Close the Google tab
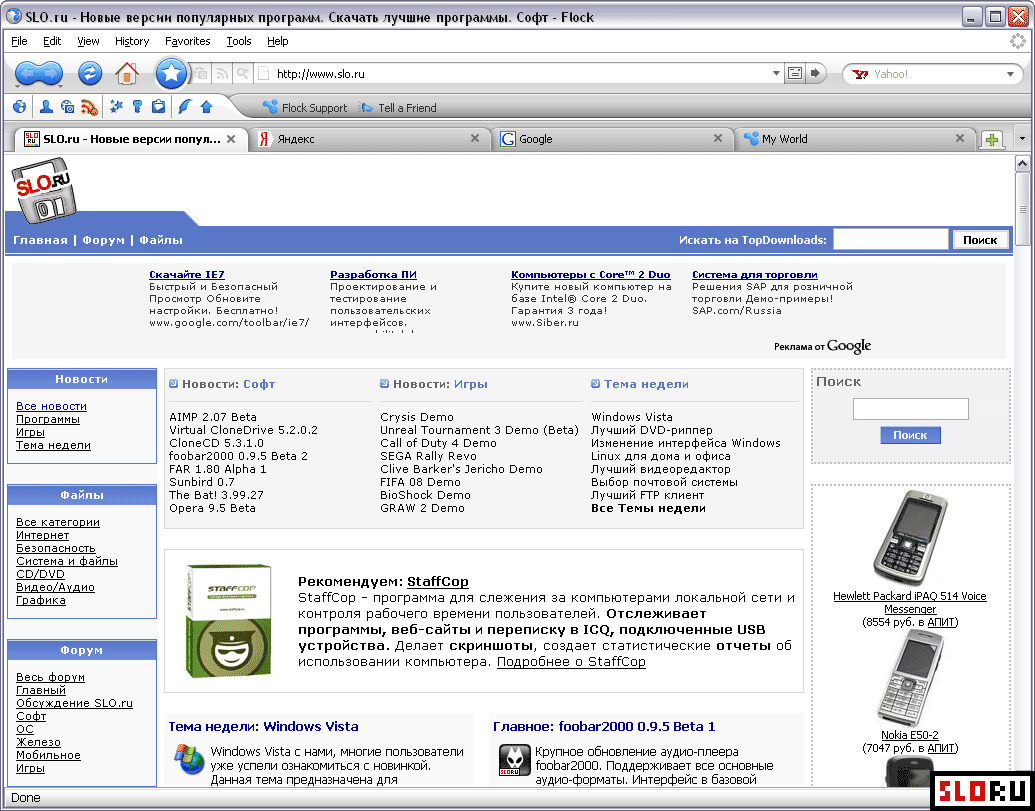Viewport: 1035px width, 811px height. [718, 139]
